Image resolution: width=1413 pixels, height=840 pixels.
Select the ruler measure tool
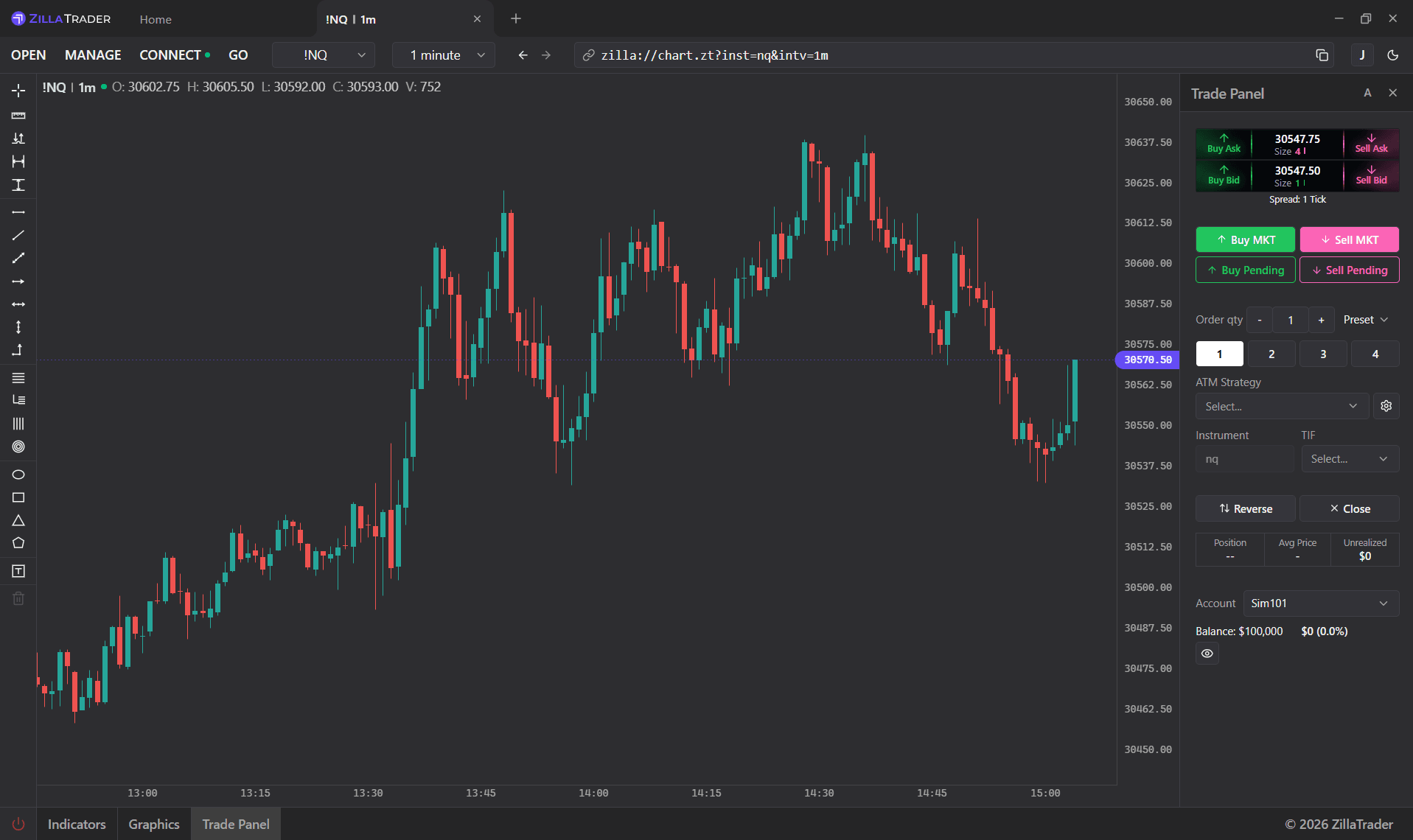pyautogui.click(x=18, y=116)
